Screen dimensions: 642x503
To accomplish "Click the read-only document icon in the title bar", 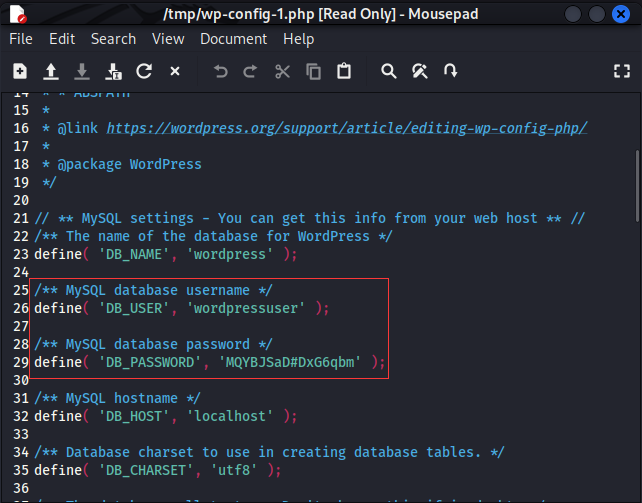I will (x=18, y=14).
